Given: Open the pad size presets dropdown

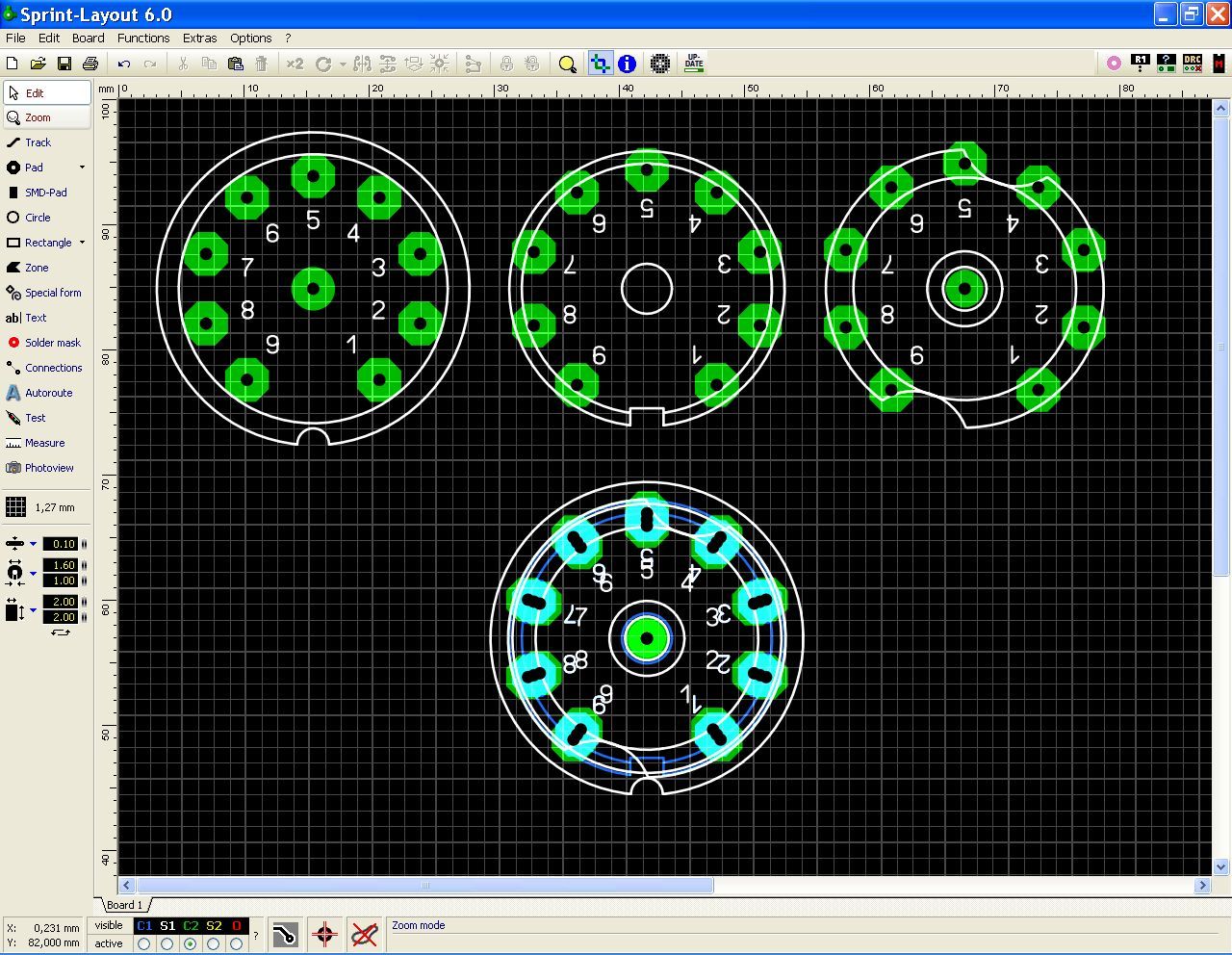Looking at the screenshot, I should pyautogui.click(x=33, y=573).
